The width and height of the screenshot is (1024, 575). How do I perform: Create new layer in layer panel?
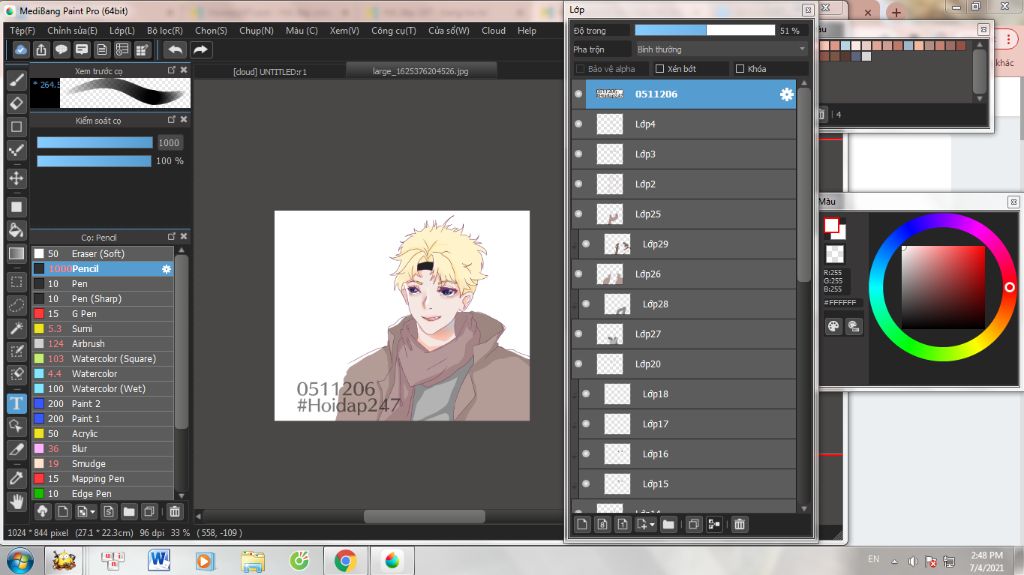[x=583, y=524]
